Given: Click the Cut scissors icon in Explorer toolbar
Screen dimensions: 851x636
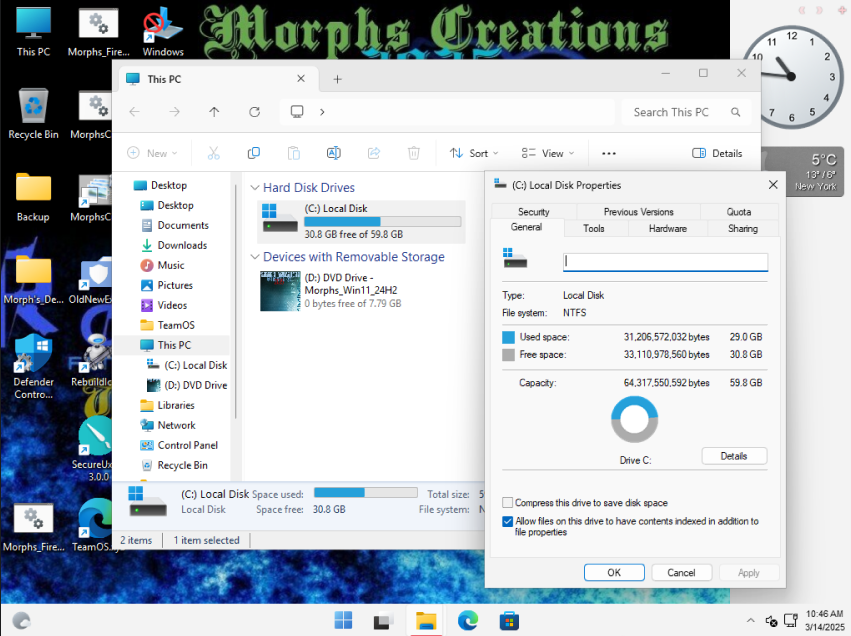Looking at the screenshot, I should coord(213,154).
